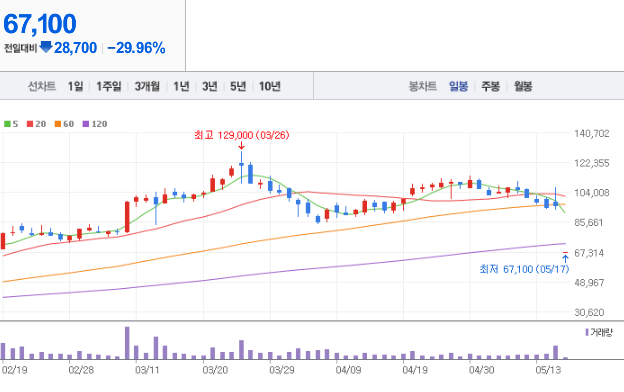Image resolution: width=624 pixels, height=392 pixels.
Task: Click the orange 60-day moving average legend swatch
Action: [x=58, y=124]
